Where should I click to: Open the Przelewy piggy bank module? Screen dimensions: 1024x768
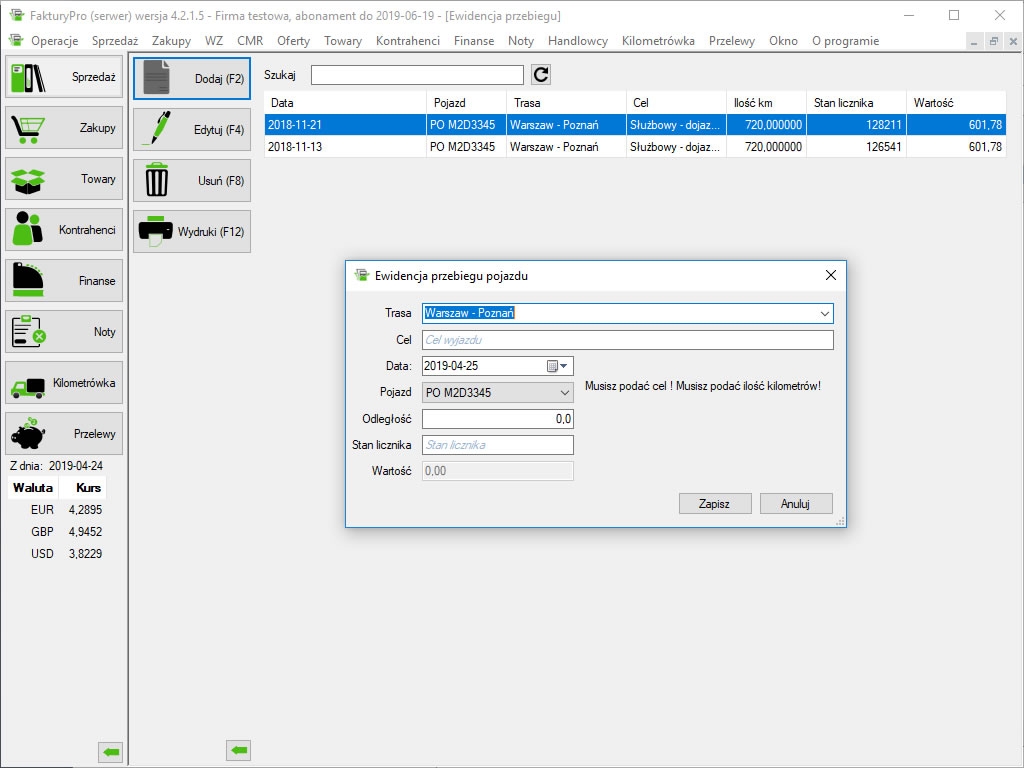point(64,434)
